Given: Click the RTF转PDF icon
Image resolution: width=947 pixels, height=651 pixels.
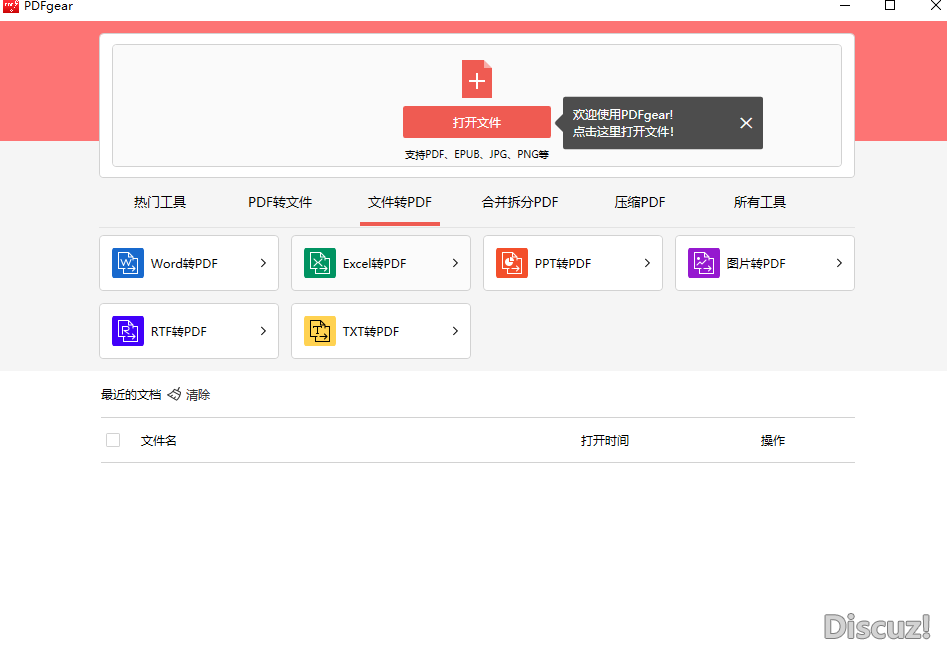Looking at the screenshot, I should click(x=127, y=331).
